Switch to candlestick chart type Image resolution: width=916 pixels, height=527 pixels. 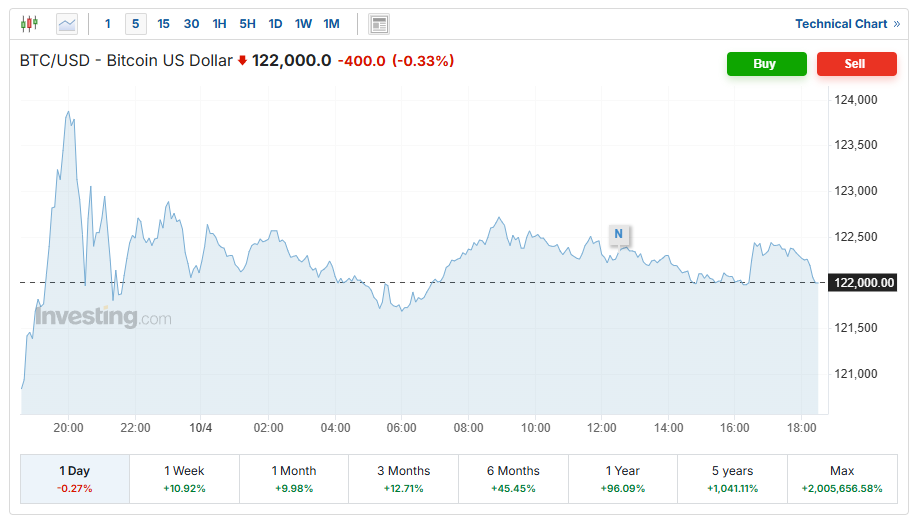click(x=29, y=23)
